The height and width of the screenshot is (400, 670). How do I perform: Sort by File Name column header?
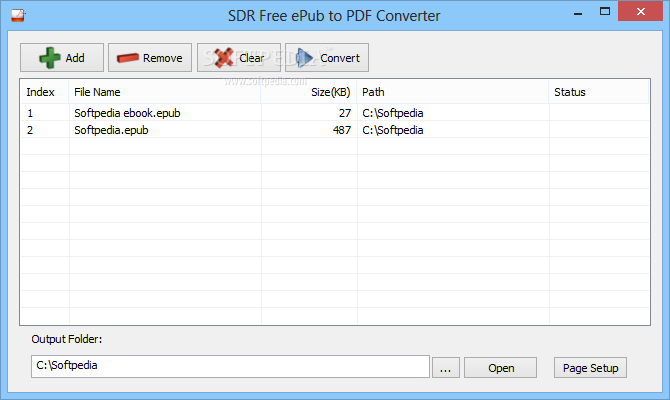pyautogui.click(x=165, y=92)
